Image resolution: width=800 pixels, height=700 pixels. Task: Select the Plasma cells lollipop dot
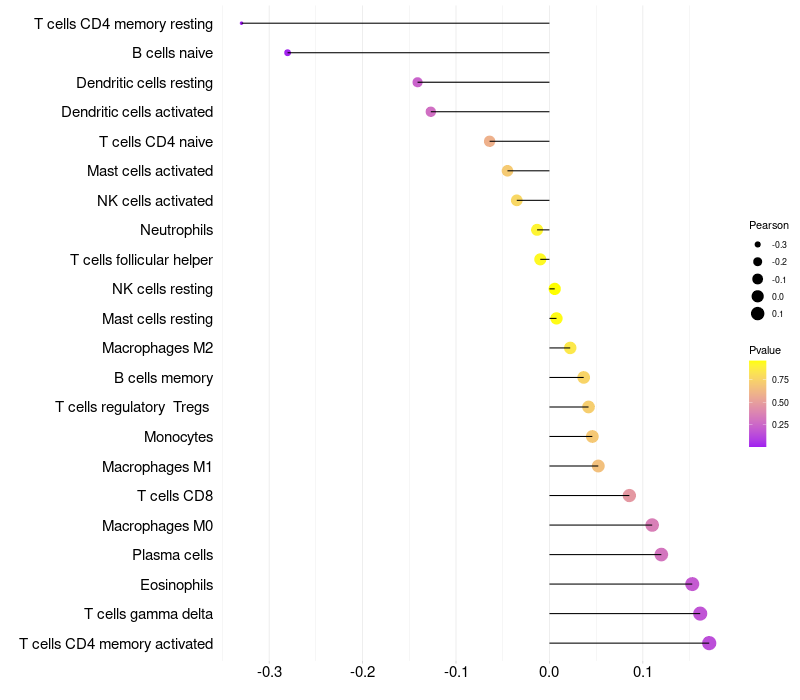661,554
